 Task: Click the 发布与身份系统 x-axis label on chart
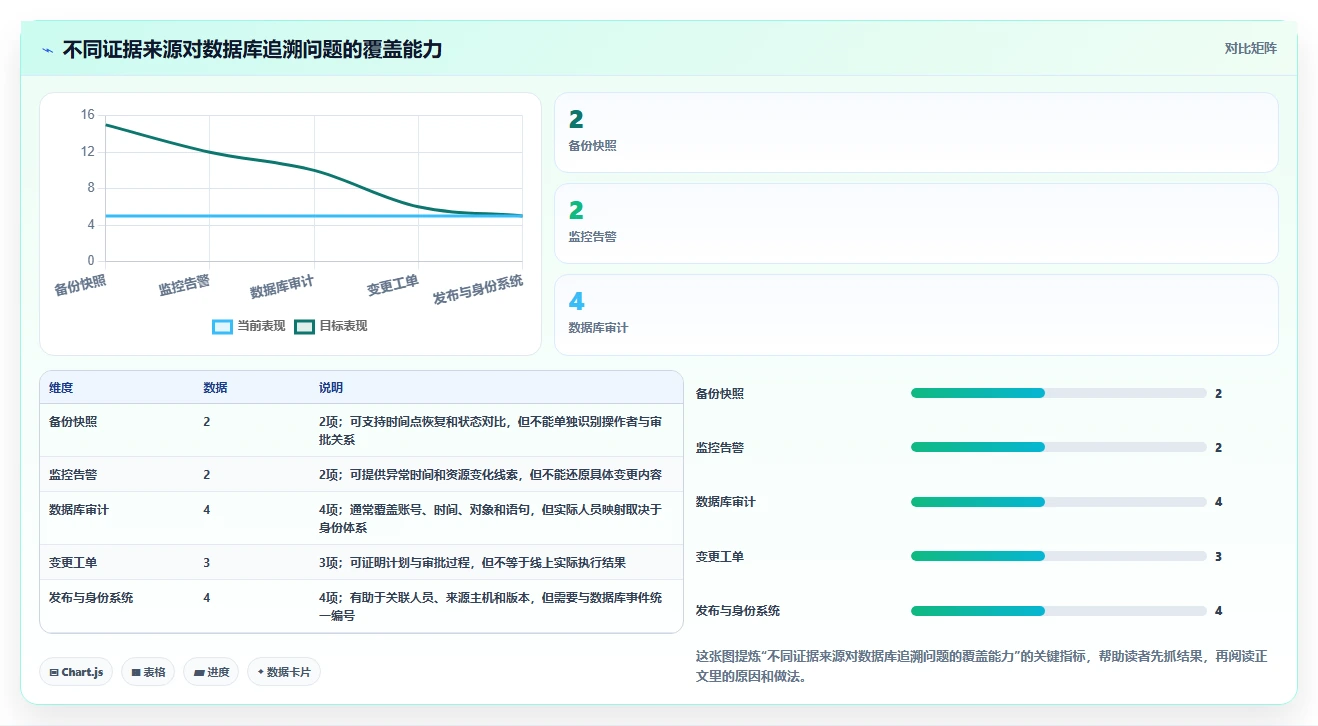[x=478, y=290]
